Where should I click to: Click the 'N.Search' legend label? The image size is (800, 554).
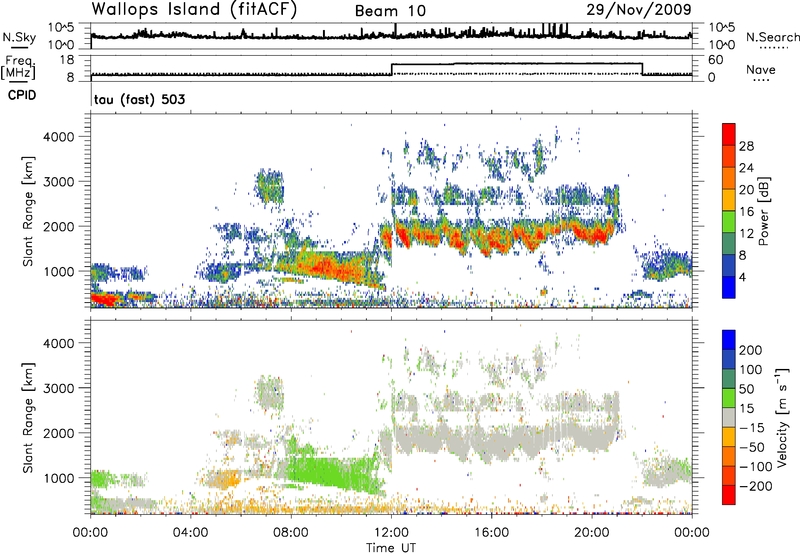tap(773, 37)
